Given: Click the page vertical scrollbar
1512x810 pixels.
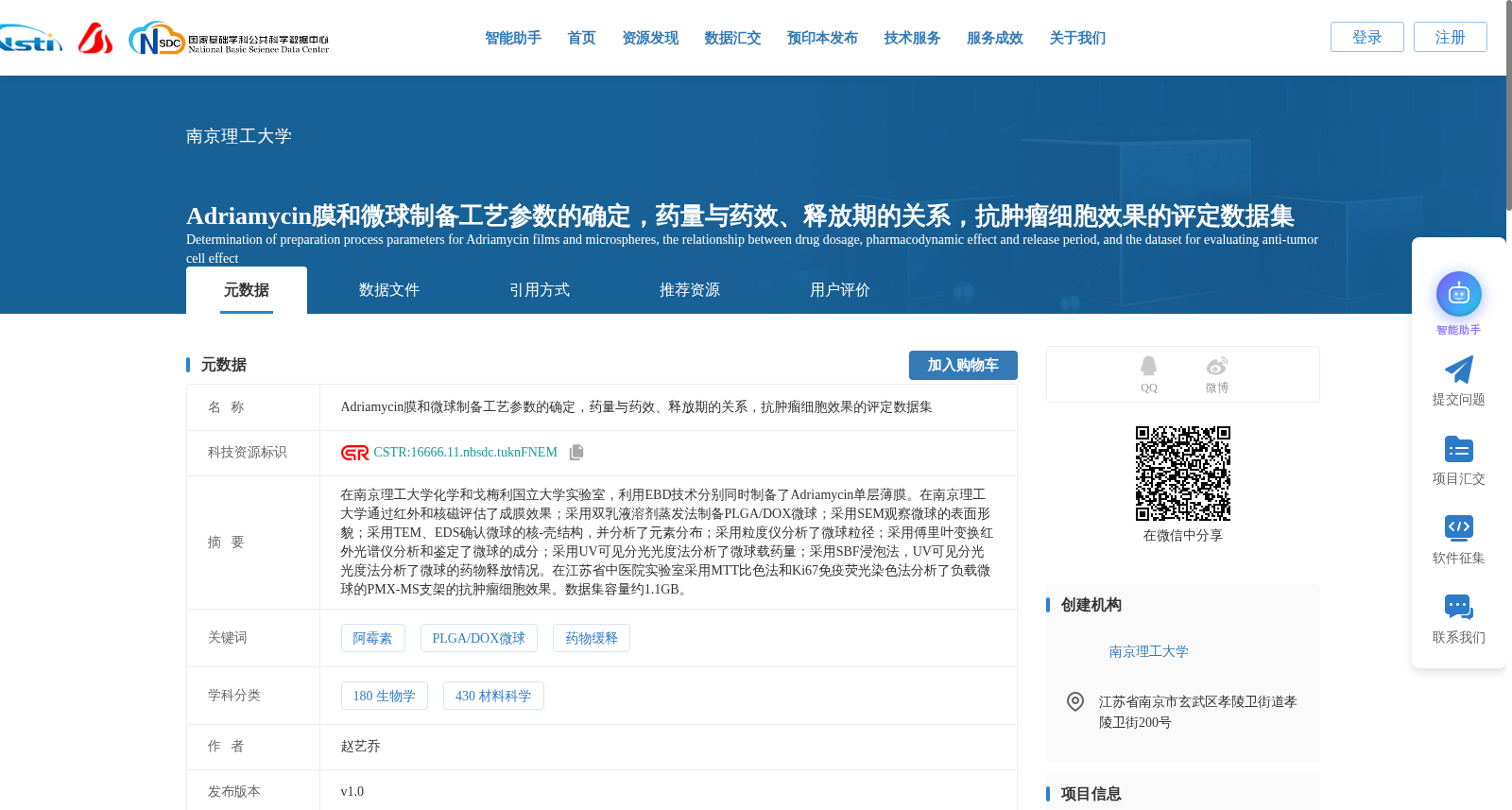Looking at the screenshot, I should coord(1508,104).
